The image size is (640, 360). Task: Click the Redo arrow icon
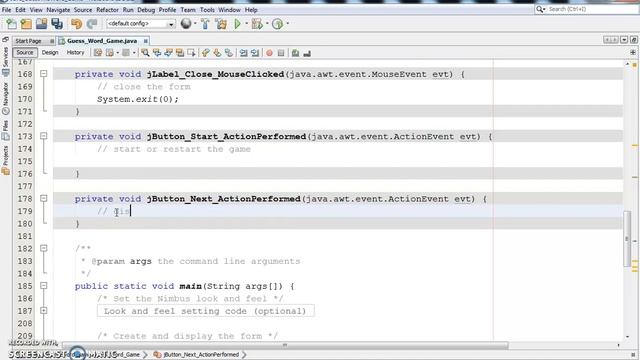pos(92,24)
